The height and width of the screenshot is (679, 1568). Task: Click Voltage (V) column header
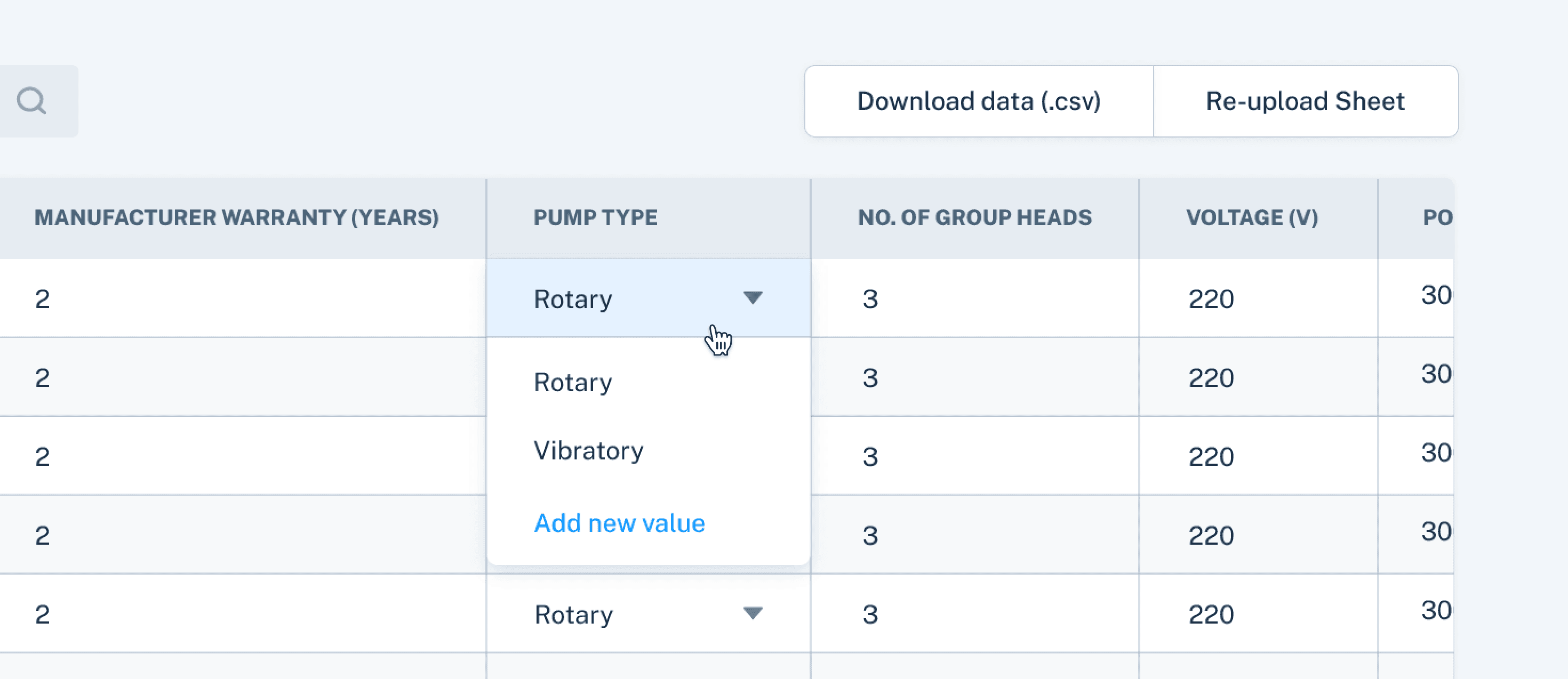click(x=1252, y=218)
